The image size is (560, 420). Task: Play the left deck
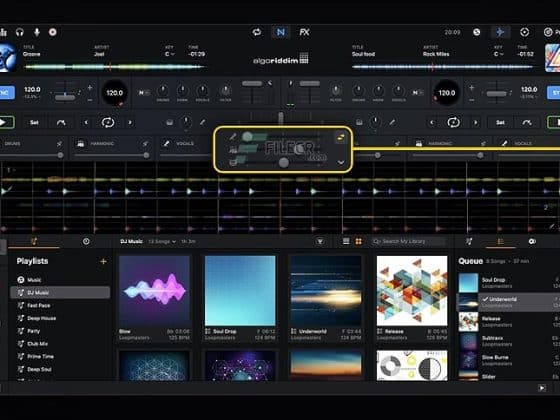click(x=5, y=122)
